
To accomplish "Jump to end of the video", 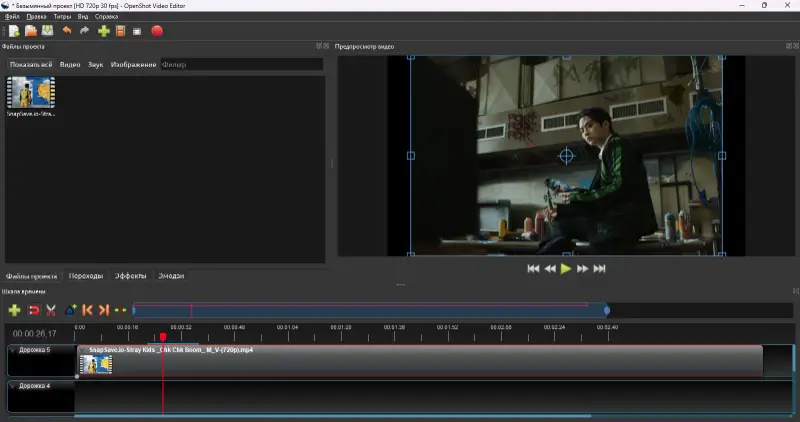I will point(599,268).
